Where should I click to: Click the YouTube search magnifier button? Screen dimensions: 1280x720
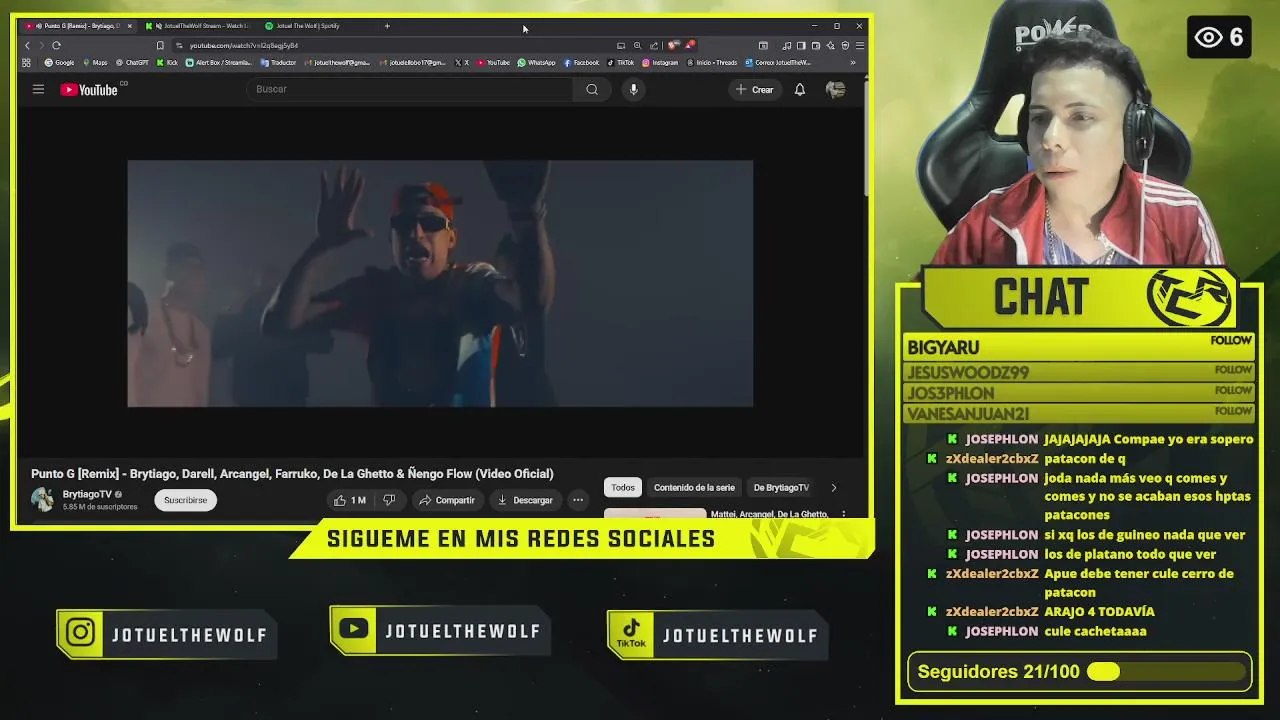pyautogui.click(x=592, y=89)
